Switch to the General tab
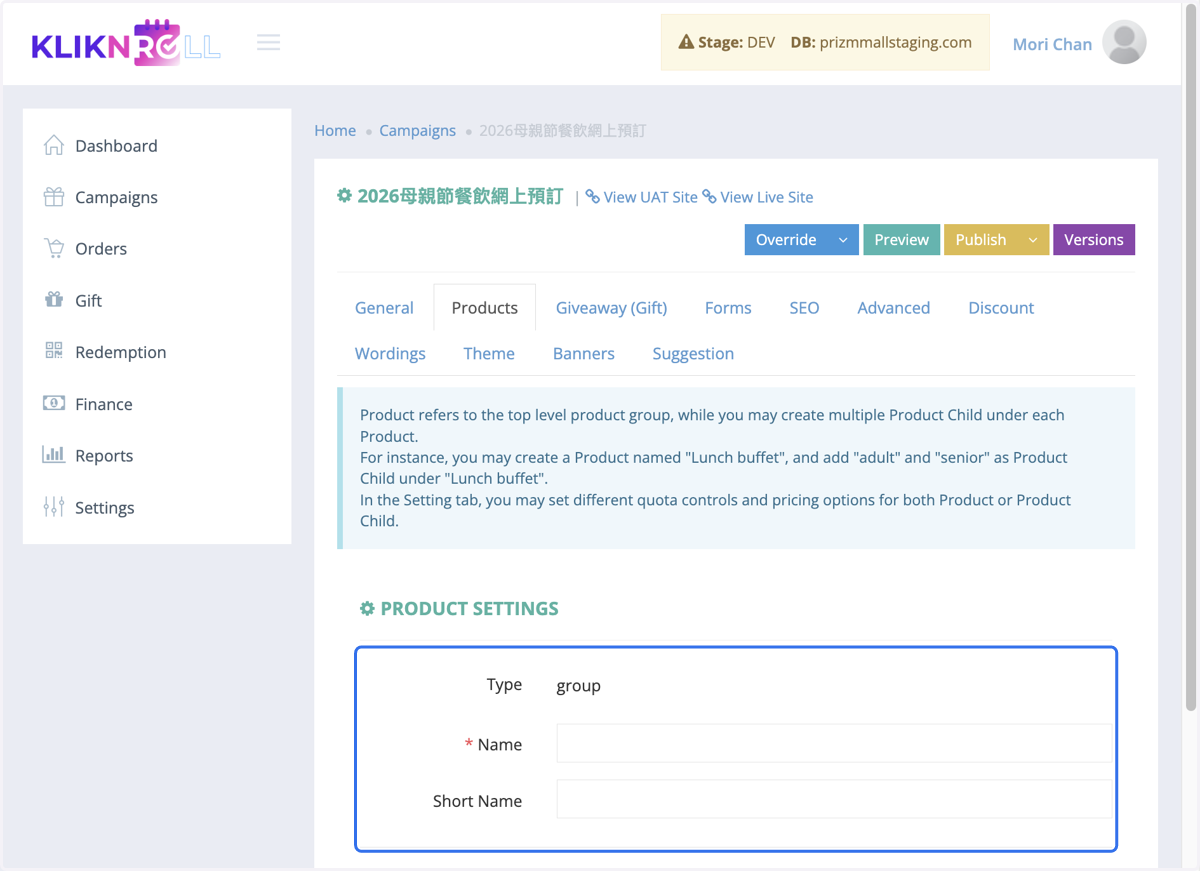Viewport: 1200px width, 871px height. point(384,308)
